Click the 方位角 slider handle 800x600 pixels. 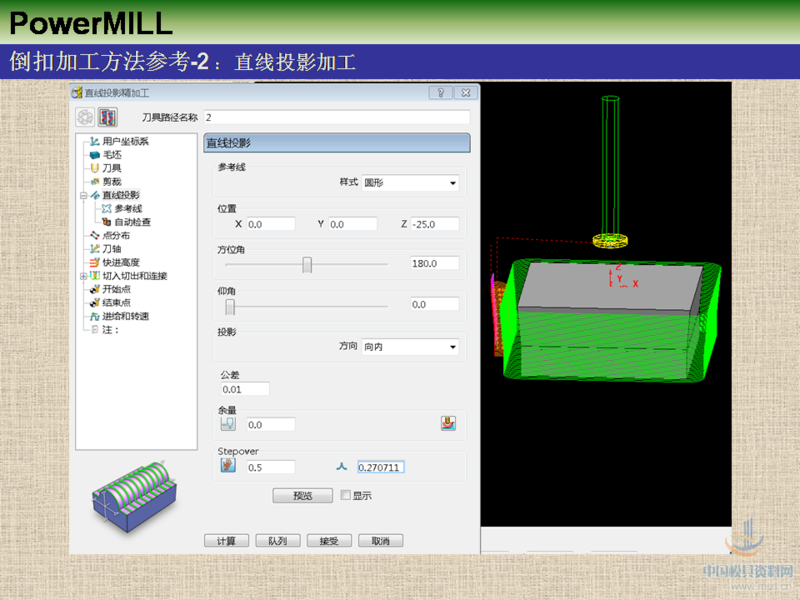tap(307, 265)
